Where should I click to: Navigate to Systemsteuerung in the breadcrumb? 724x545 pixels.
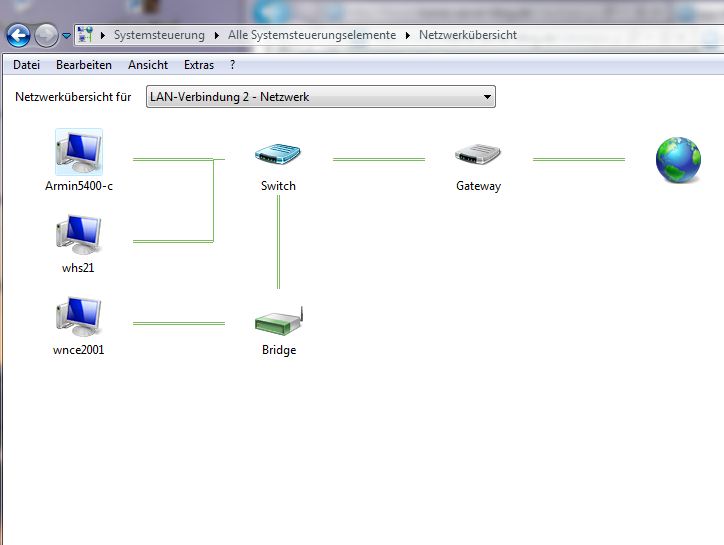tap(159, 35)
